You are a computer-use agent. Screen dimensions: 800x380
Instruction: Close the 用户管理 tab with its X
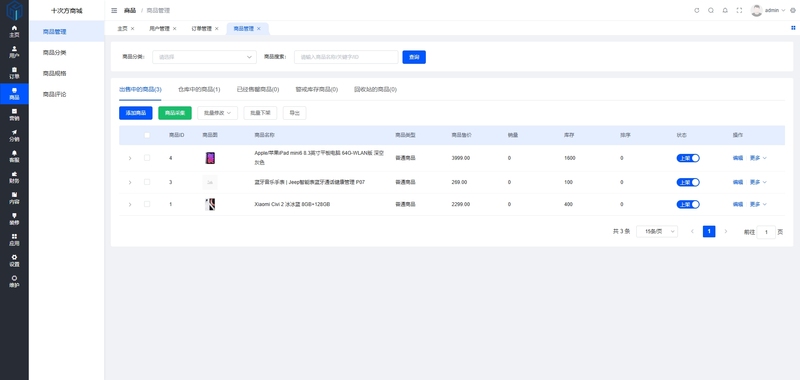(x=174, y=29)
